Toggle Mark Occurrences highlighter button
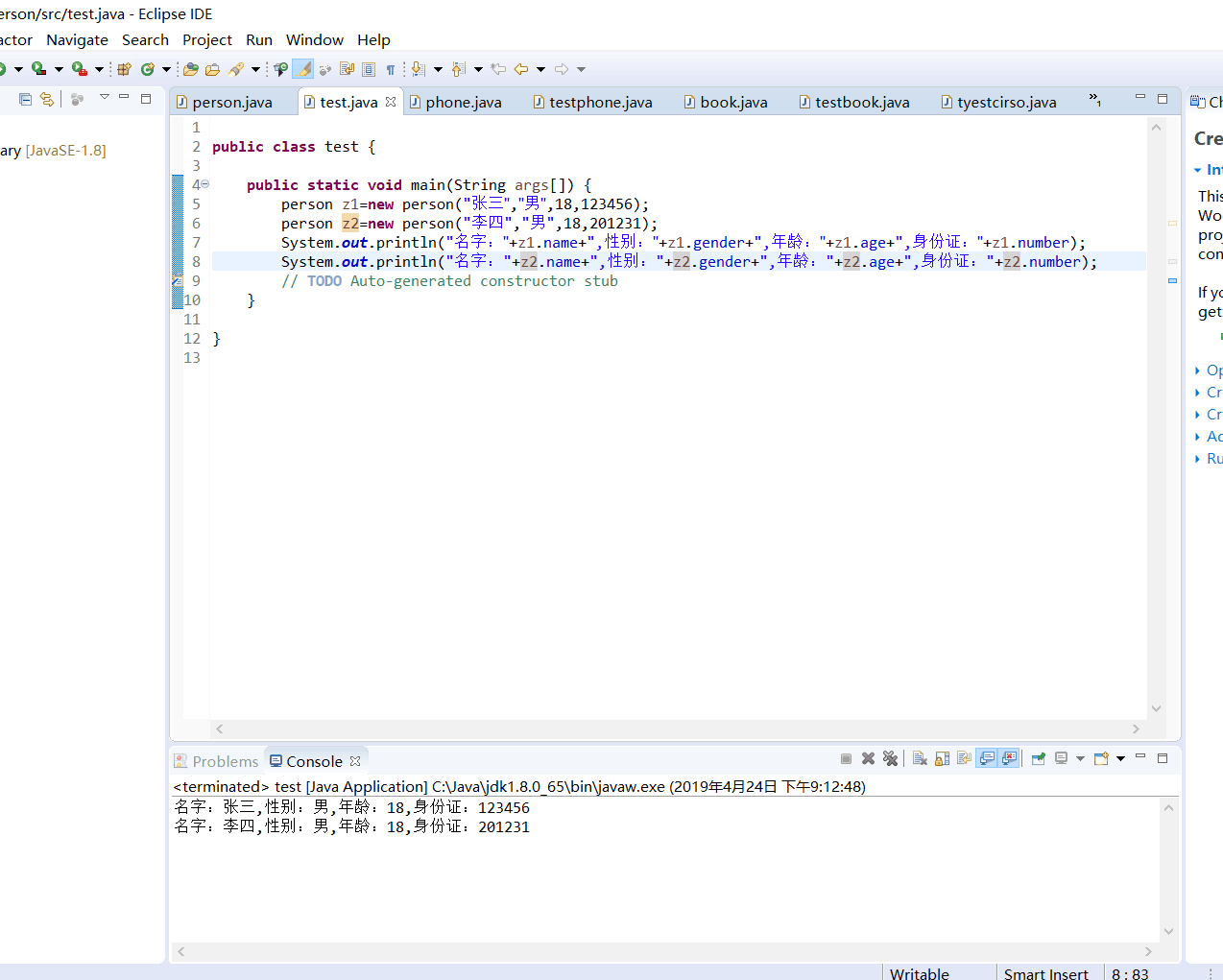 pos(302,69)
